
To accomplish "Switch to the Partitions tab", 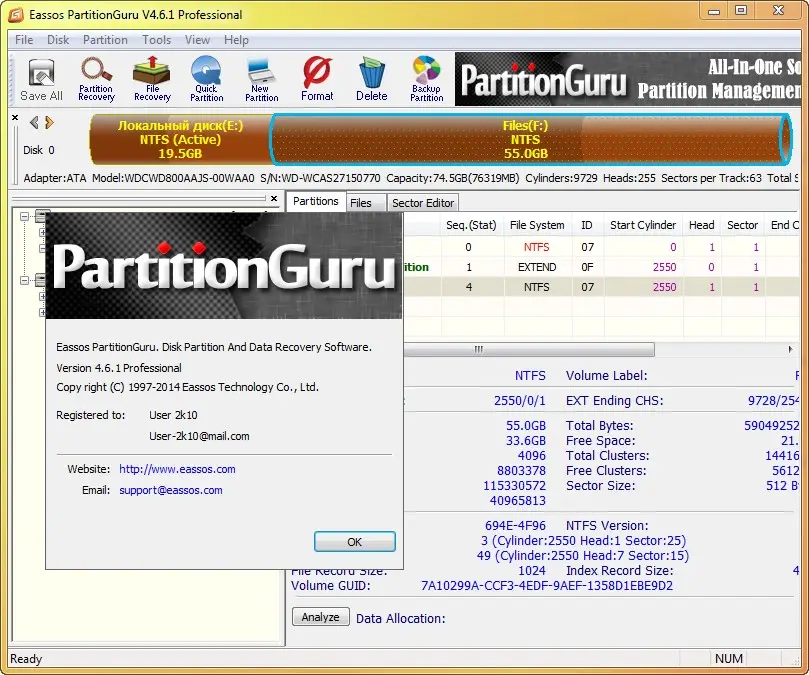I will coord(315,201).
